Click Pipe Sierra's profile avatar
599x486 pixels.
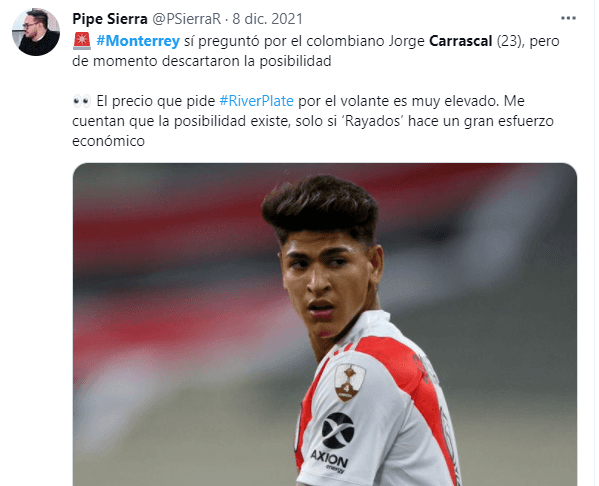(36, 32)
